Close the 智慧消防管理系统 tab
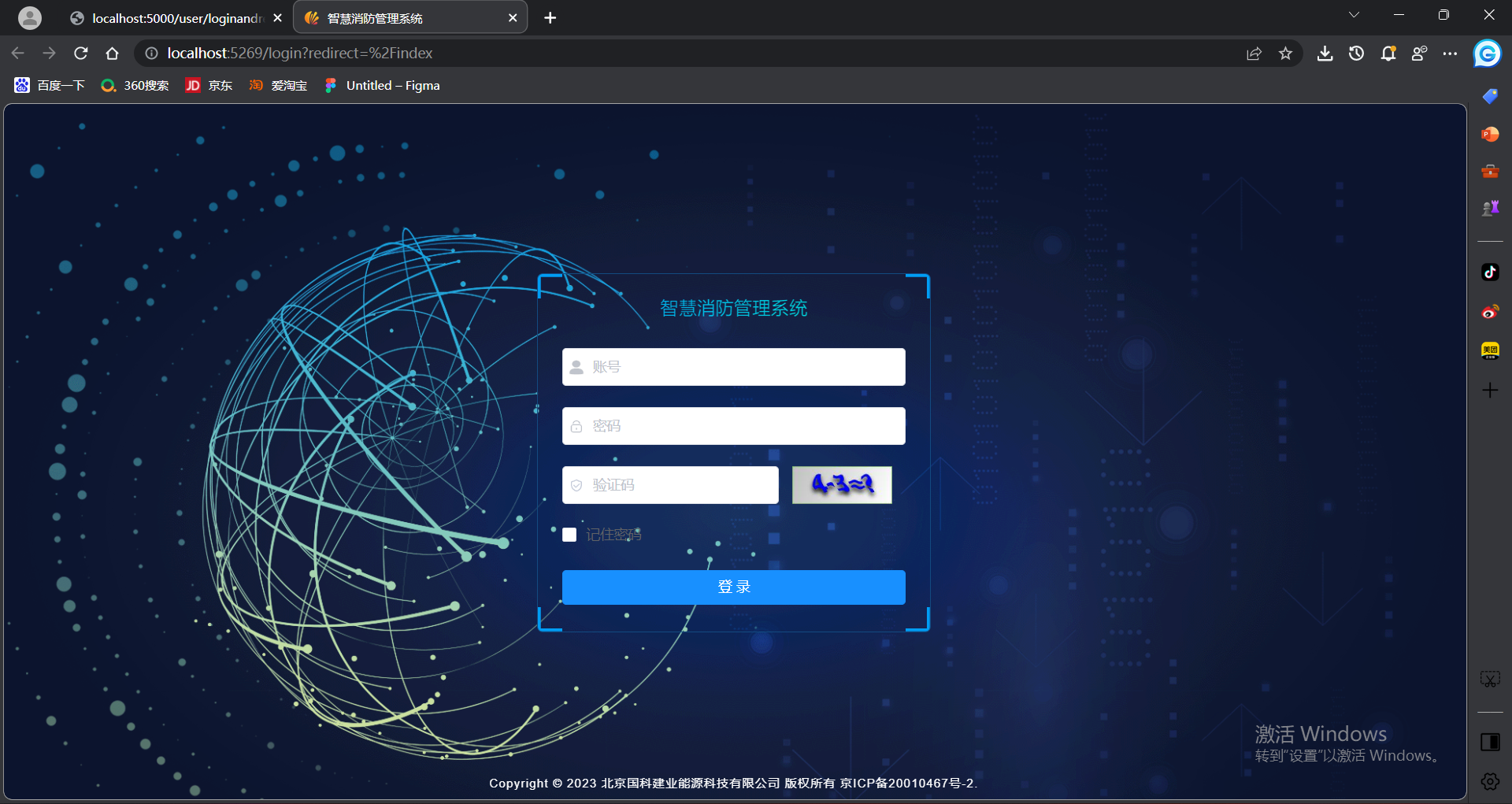1512x804 pixels. [513, 18]
